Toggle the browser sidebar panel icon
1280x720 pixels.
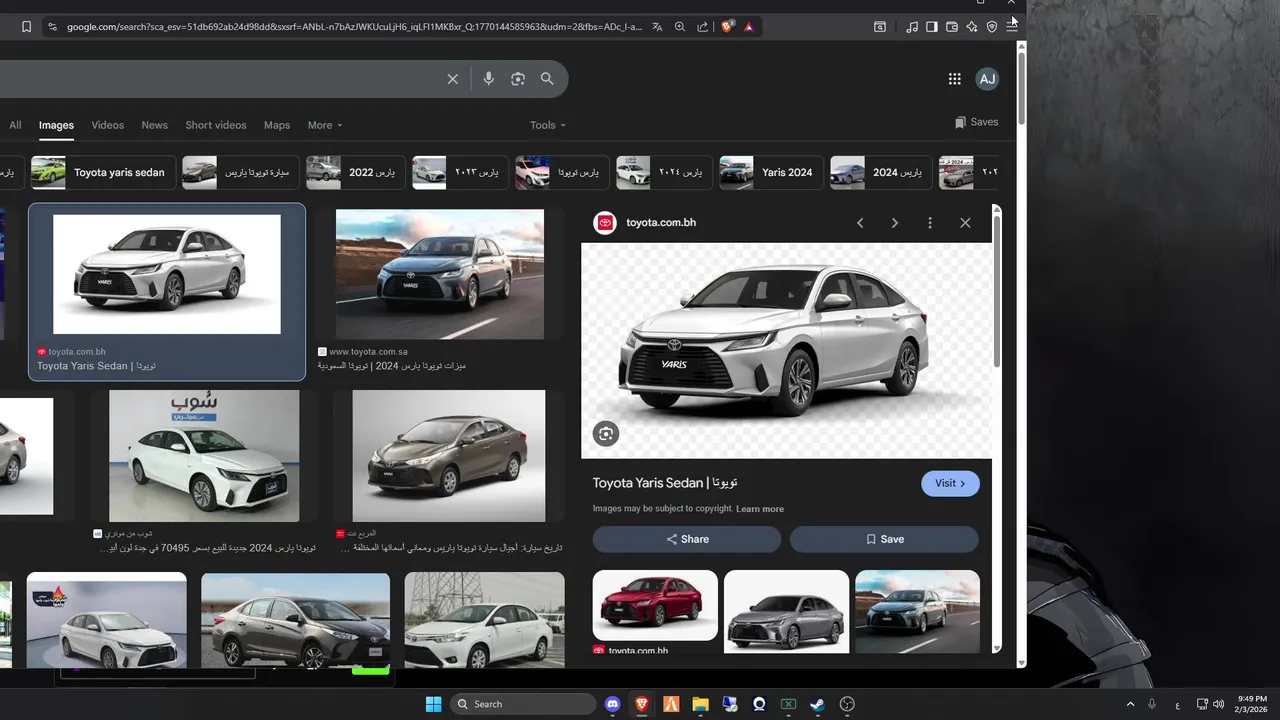[x=931, y=27]
